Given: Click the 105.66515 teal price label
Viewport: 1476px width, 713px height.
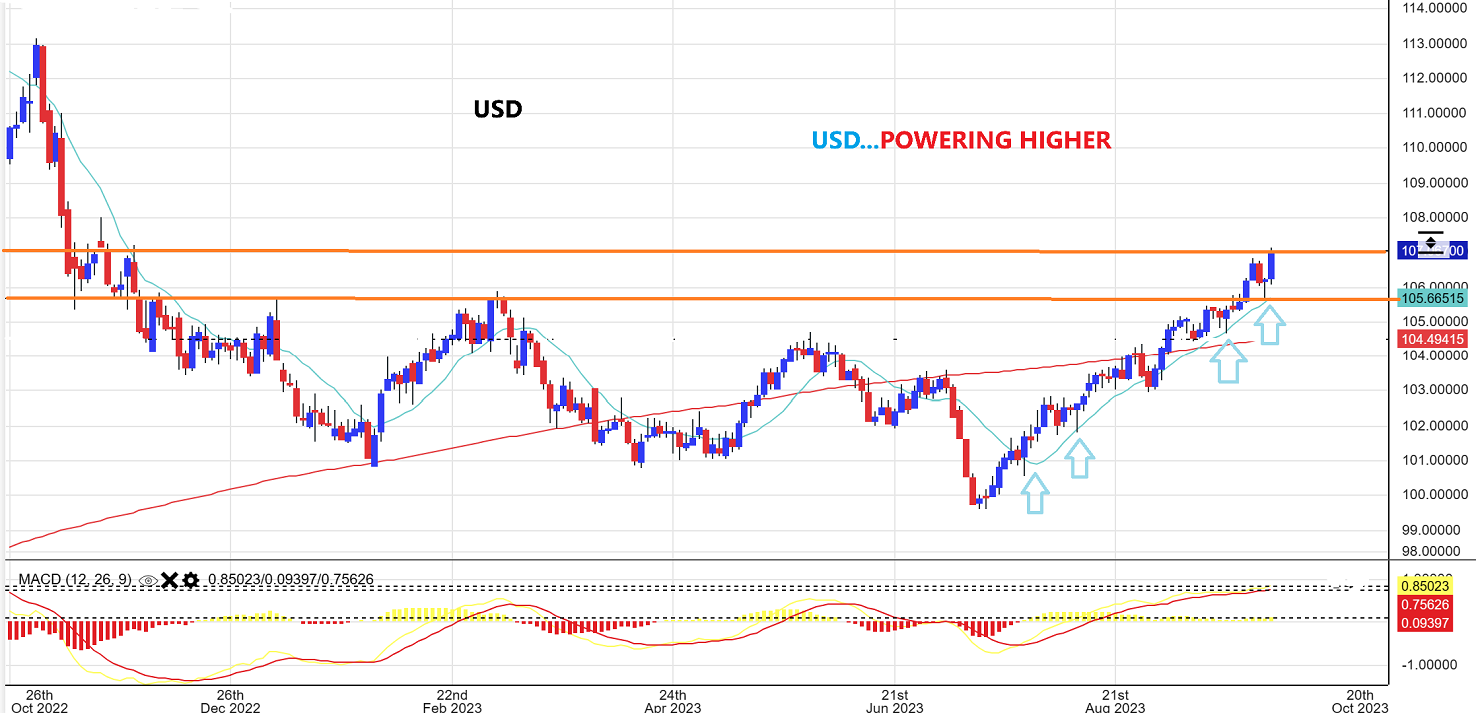Looking at the screenshot, I should coord(1432,298).
